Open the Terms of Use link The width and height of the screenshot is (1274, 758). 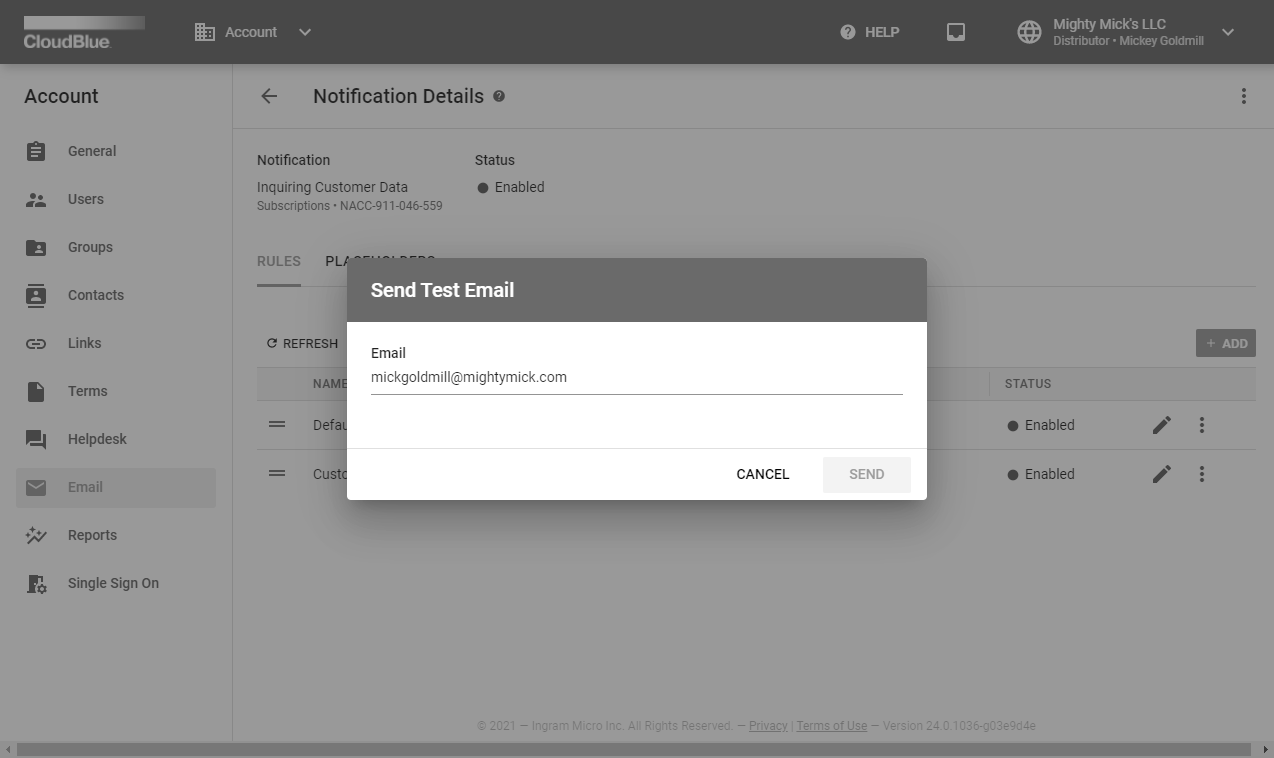tap(831, 725)
